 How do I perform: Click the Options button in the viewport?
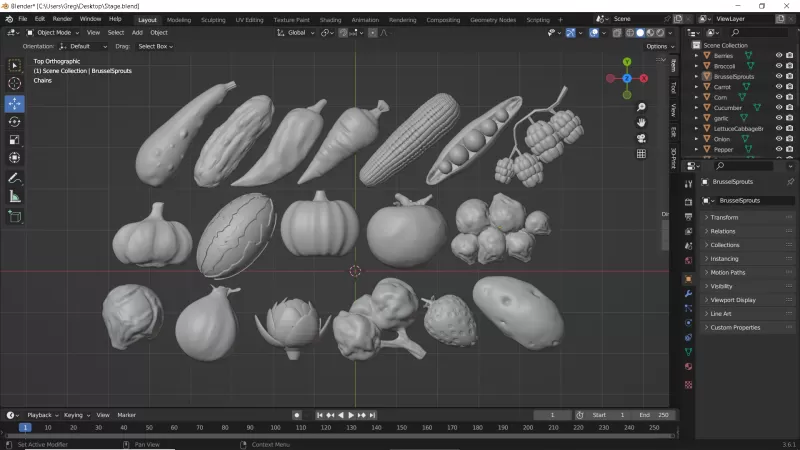click(x=658, y=46)
